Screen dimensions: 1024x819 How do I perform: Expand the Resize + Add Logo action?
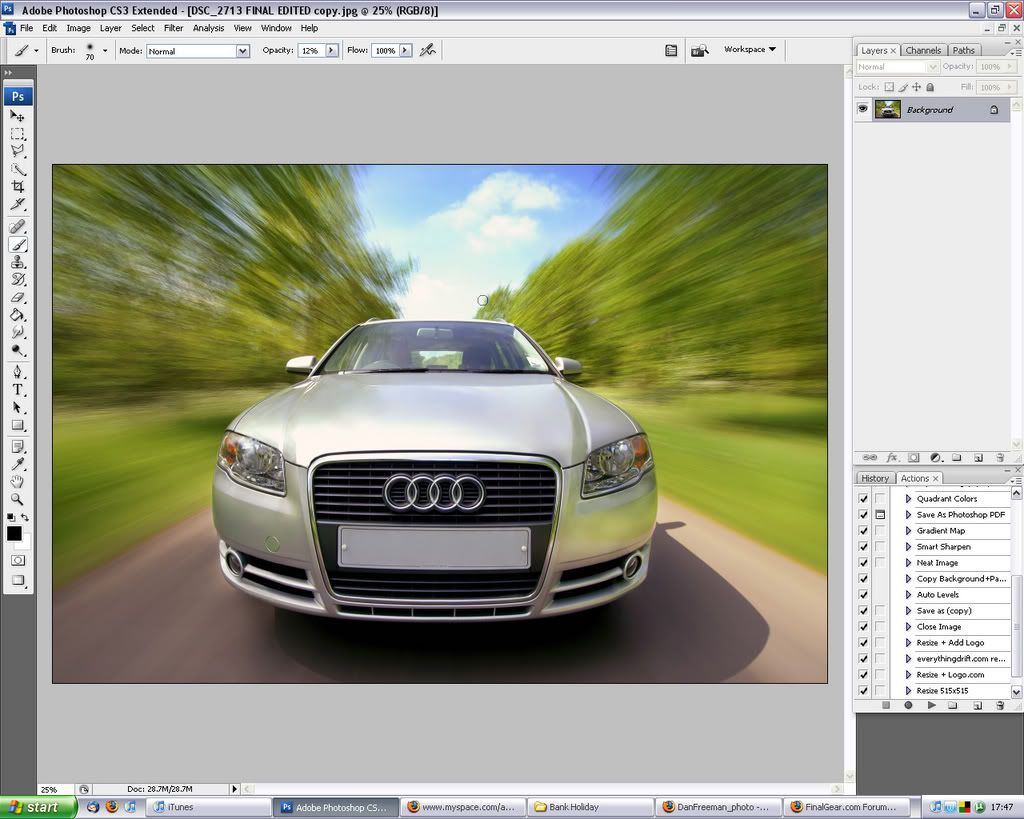tap(908, 643)
